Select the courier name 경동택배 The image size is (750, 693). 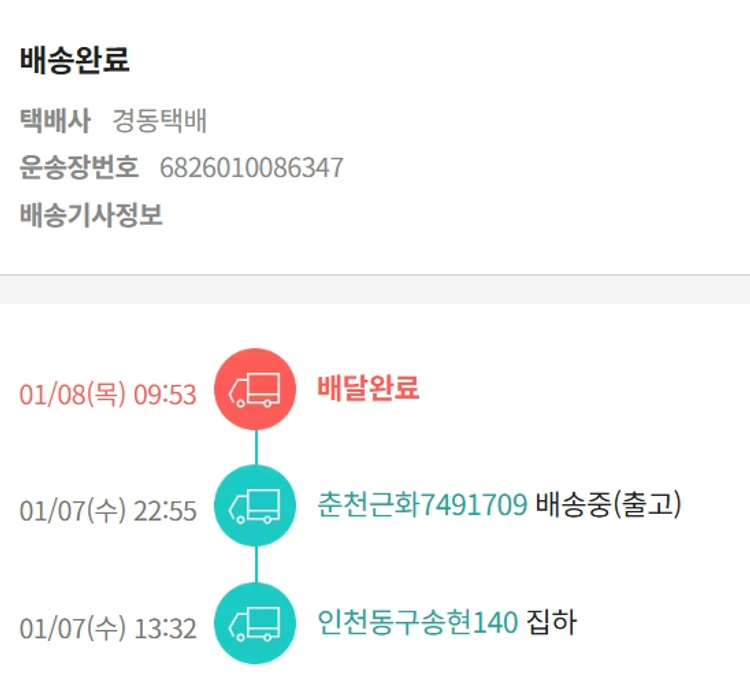click(159, 121)
